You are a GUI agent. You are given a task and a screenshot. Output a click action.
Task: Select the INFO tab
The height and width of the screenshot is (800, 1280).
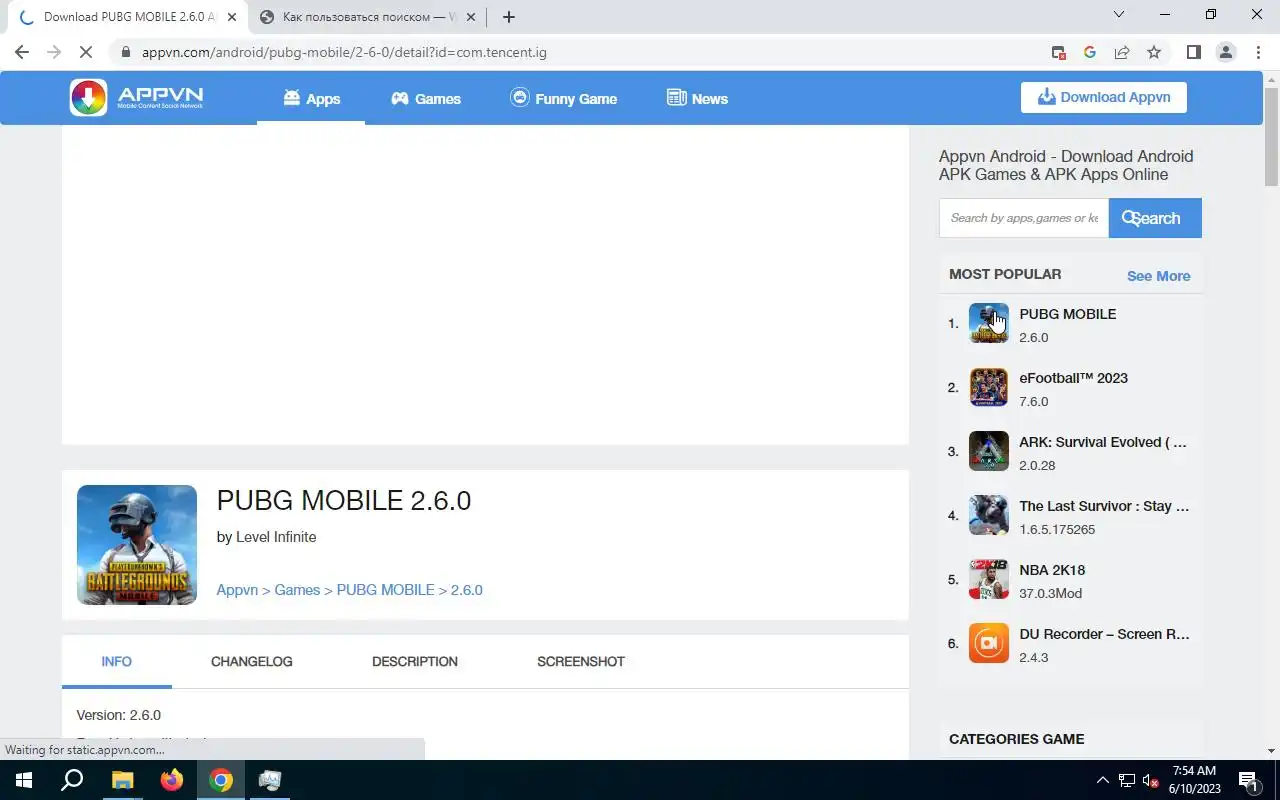(x=116, y=662)
